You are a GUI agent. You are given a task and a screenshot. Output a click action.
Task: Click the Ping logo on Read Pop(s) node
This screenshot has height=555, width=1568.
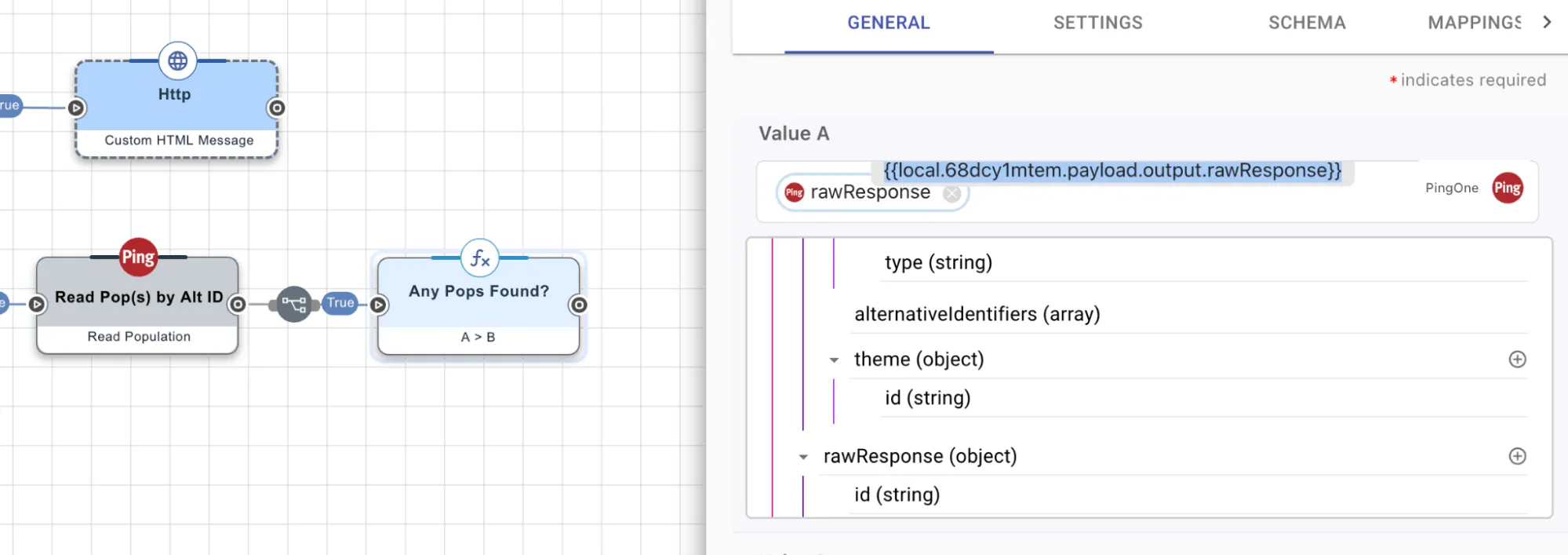pos(138,257)
